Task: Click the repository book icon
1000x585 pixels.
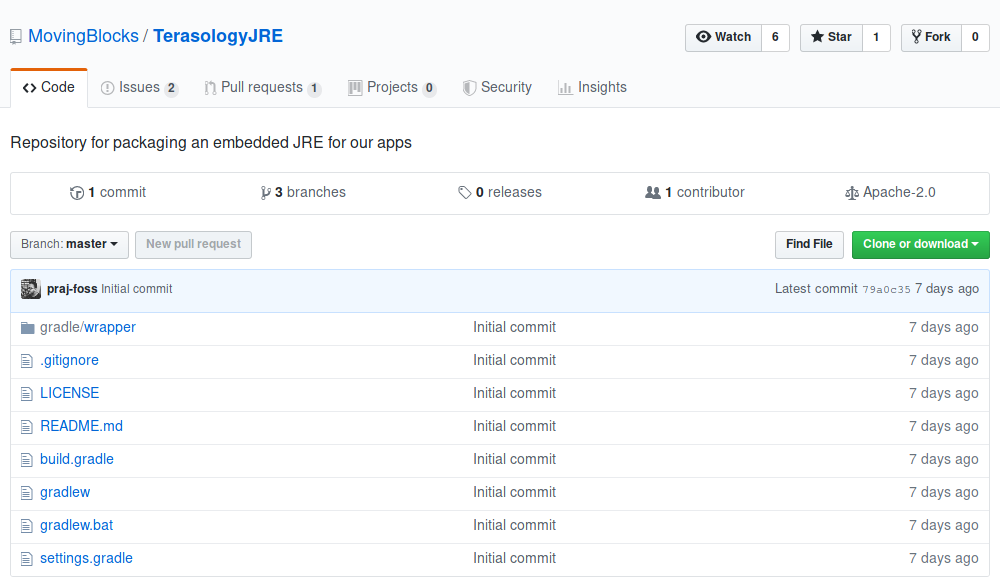Action: point(16,37)
